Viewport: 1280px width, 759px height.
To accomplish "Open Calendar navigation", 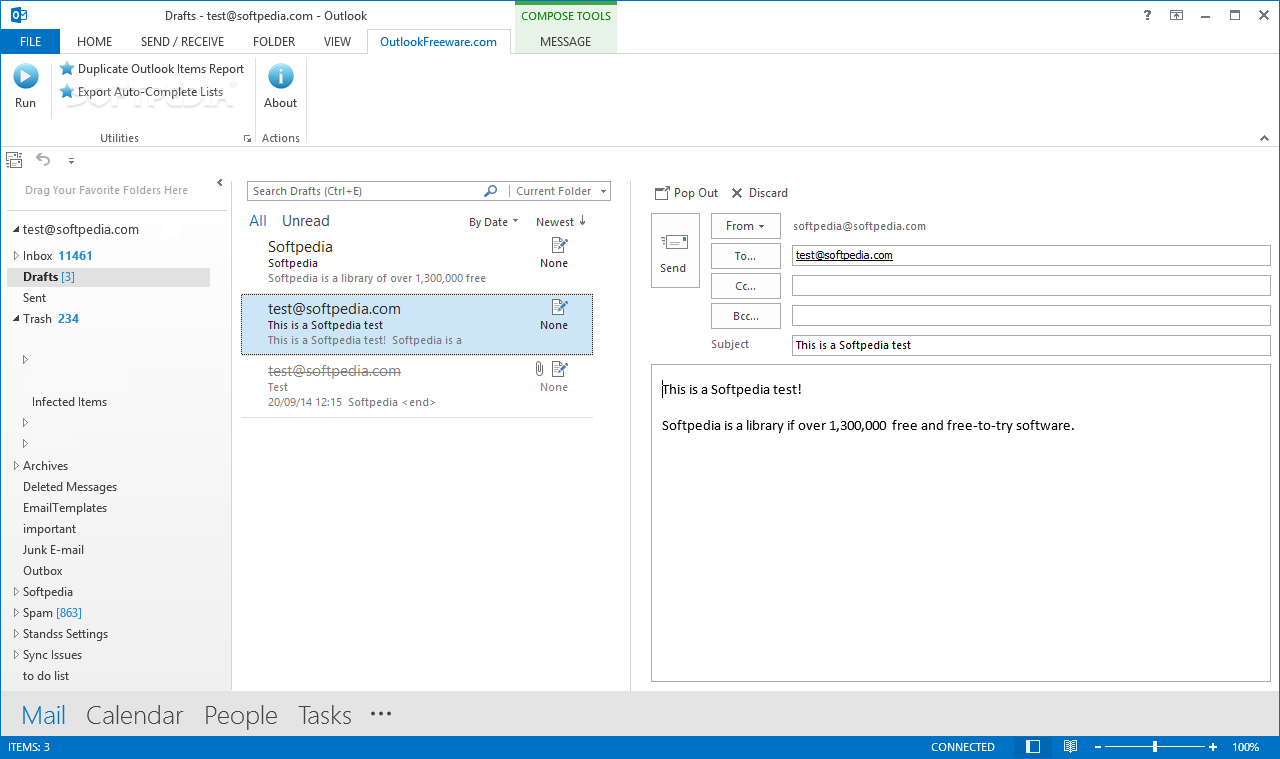I will 135,715.
